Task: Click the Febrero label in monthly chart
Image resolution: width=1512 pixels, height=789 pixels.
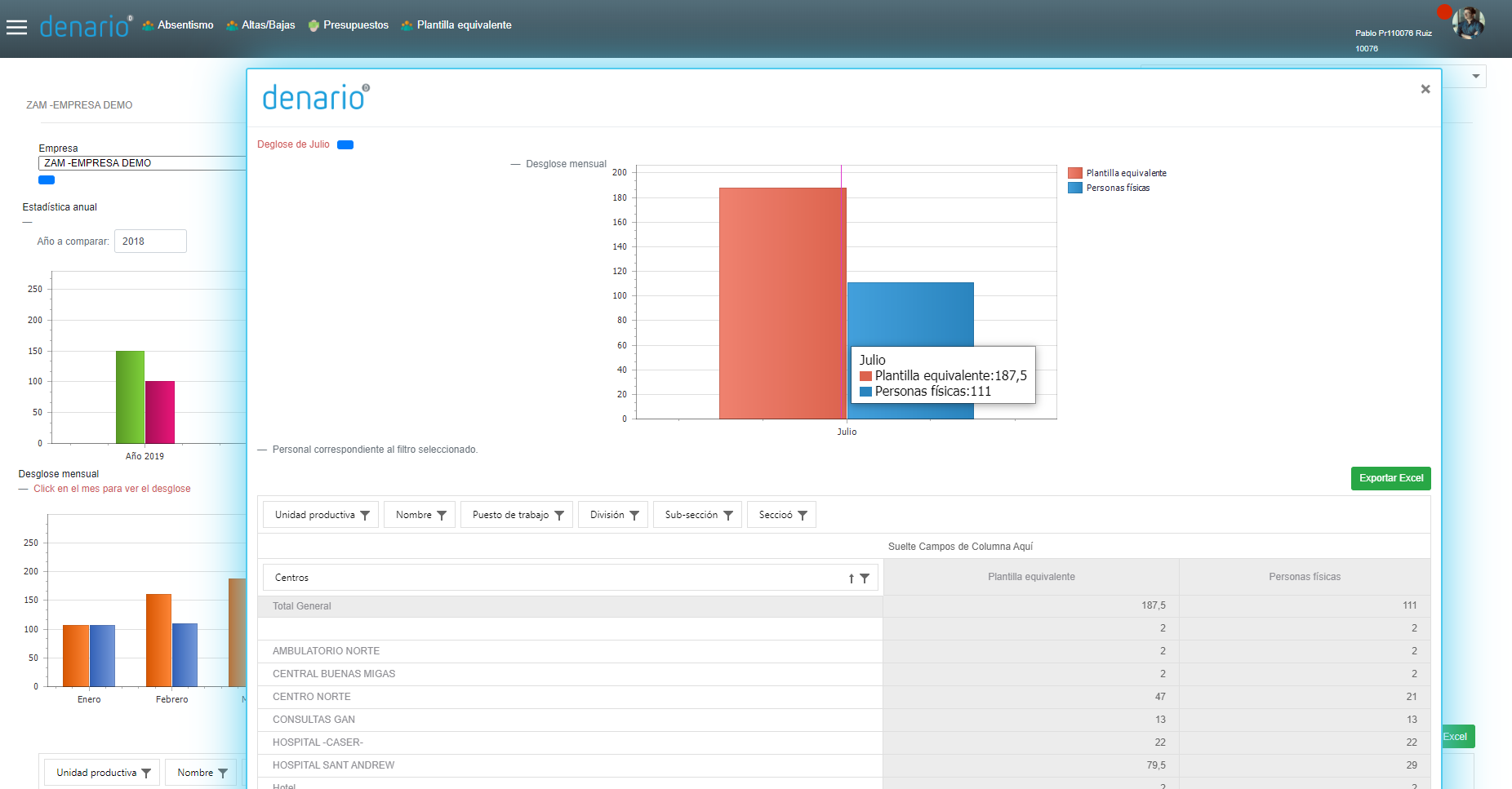Action: pyautogui.click(x=172, y=700)
